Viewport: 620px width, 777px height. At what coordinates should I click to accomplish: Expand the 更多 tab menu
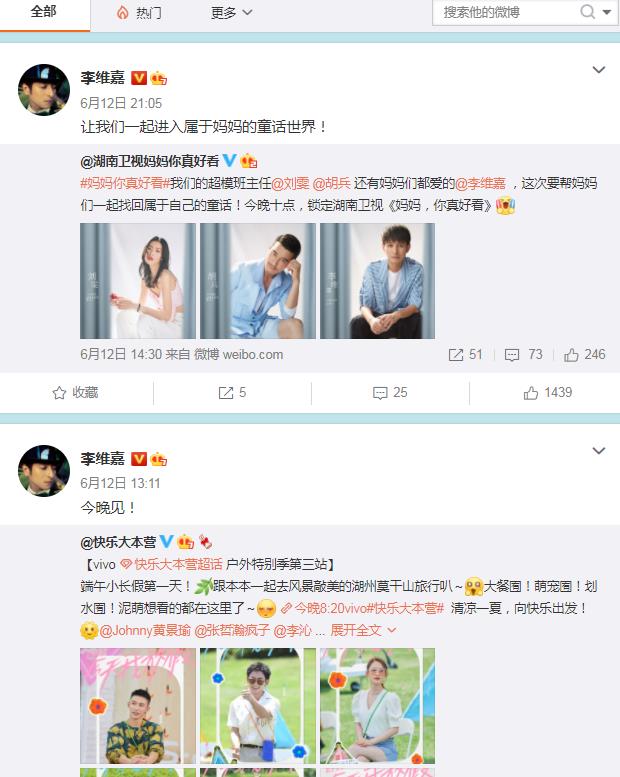pyautogui.click(x=231, y=12)
